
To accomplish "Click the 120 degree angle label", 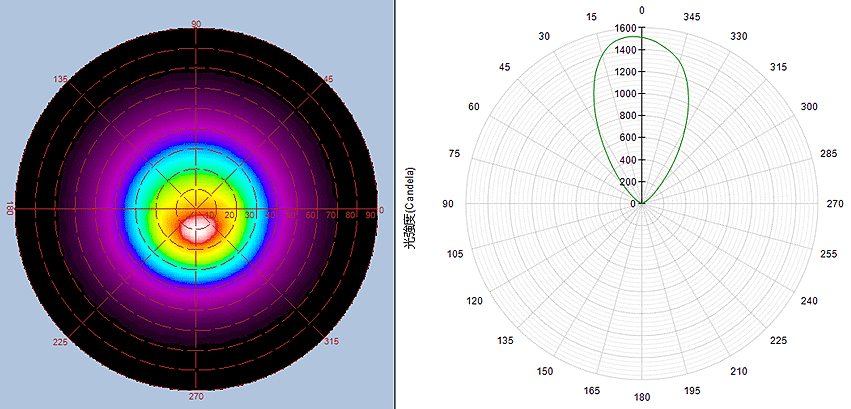I will tap(475, 301).
